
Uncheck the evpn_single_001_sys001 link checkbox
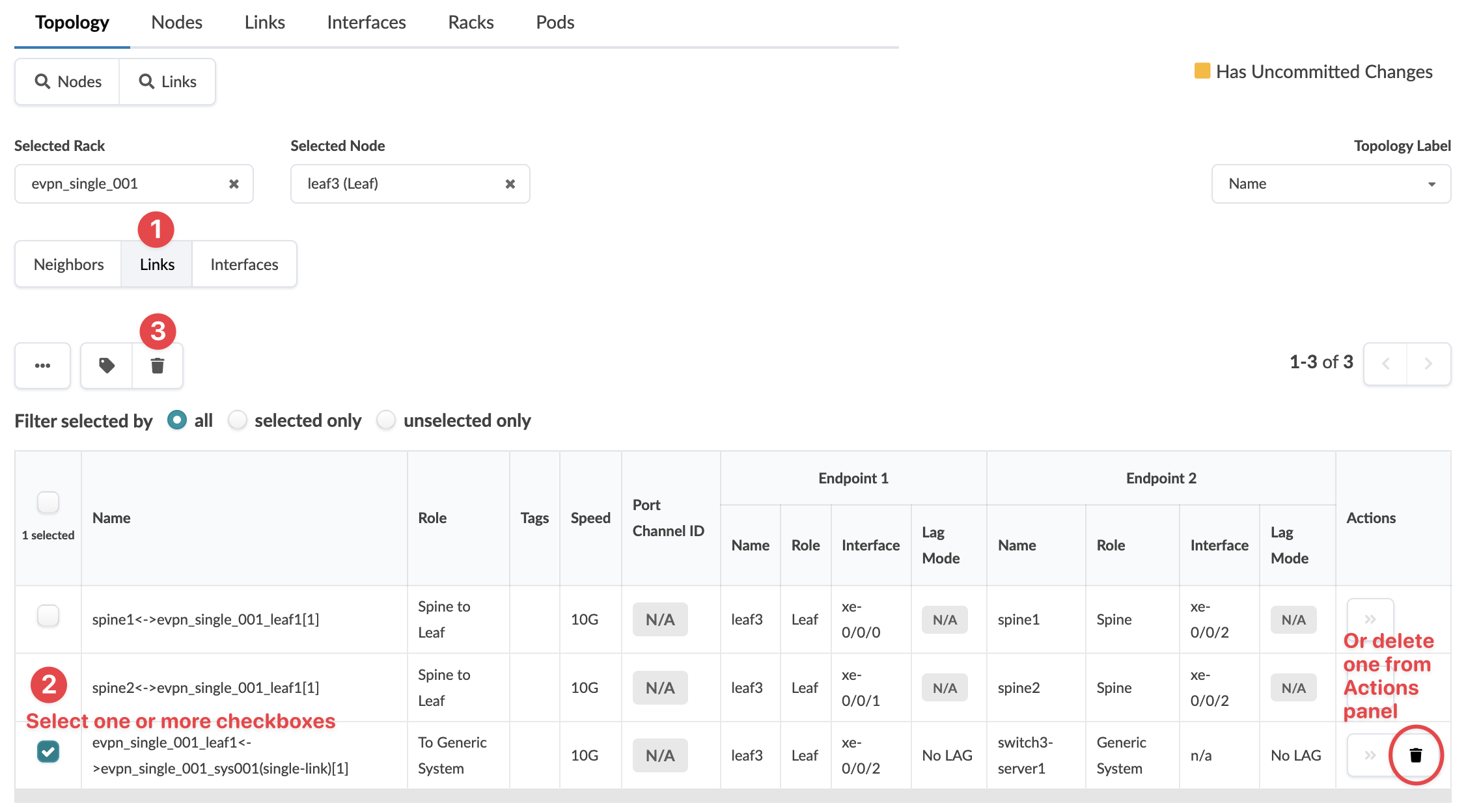click(48, 751)
